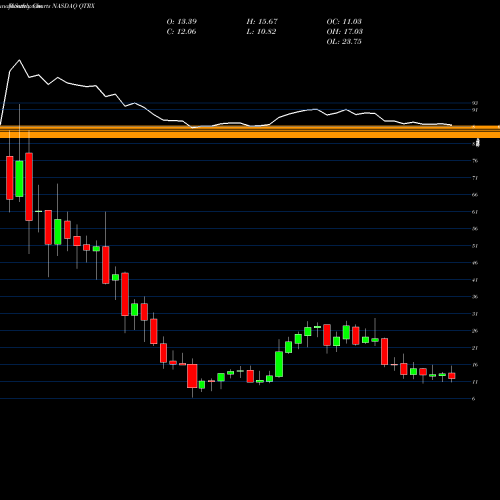Click the 41 price axis label
This screenshot has height=500, width=500.
(475, 280)
